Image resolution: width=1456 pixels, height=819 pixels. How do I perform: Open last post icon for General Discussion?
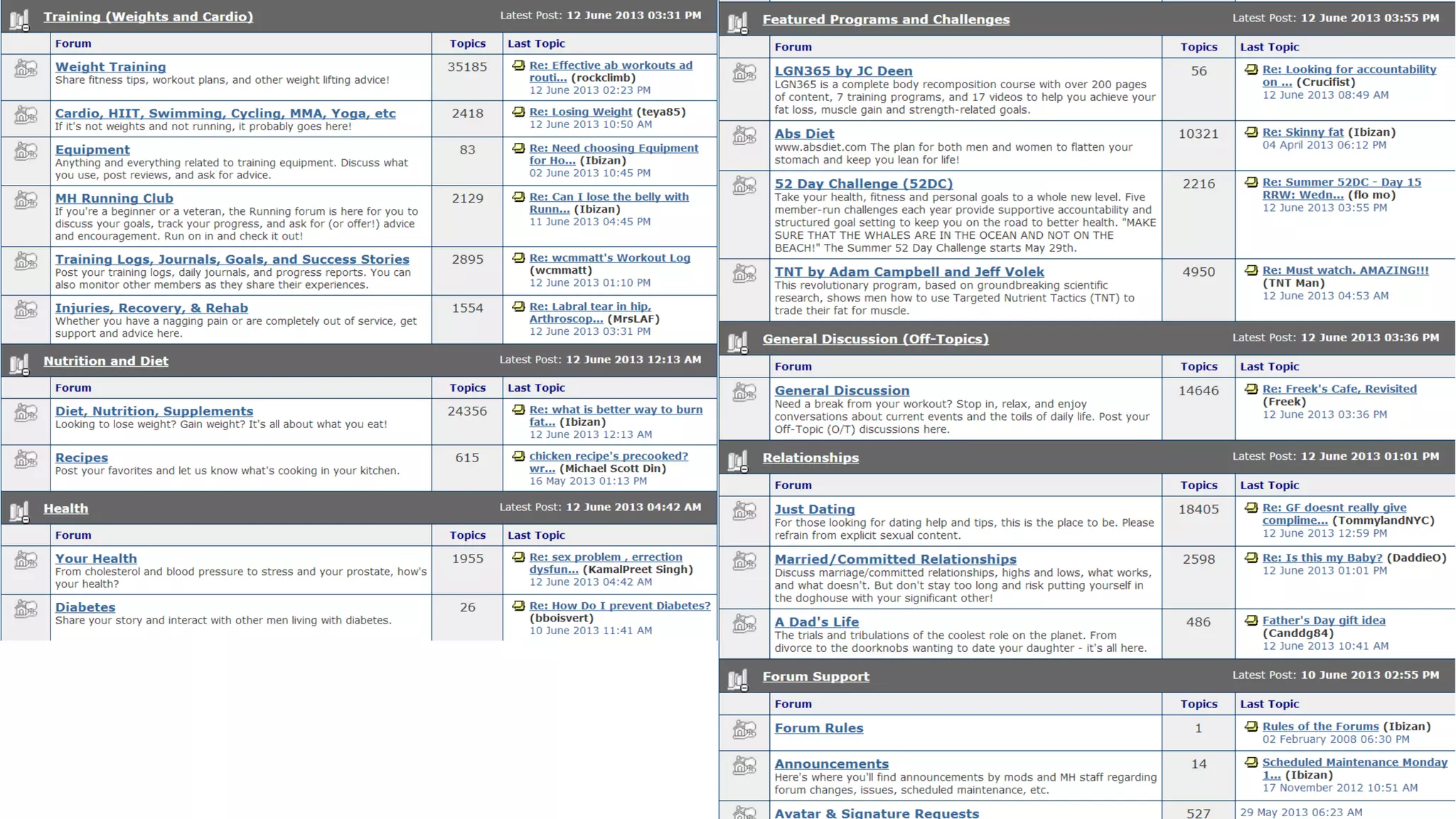point(1251,389)
